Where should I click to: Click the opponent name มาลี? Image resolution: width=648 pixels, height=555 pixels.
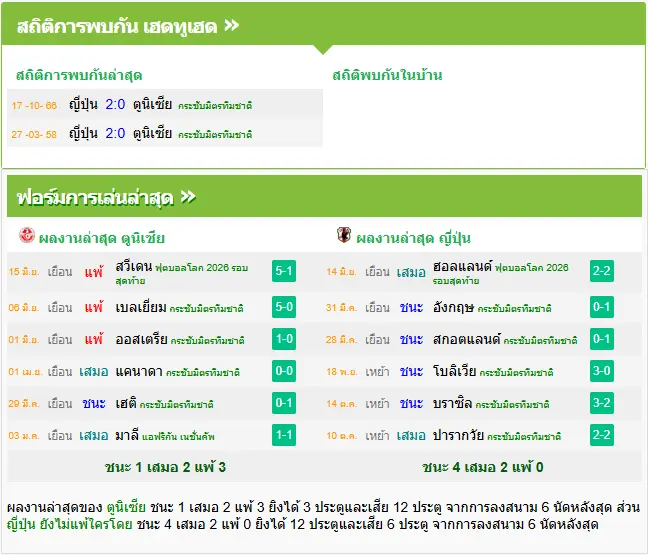127,436
